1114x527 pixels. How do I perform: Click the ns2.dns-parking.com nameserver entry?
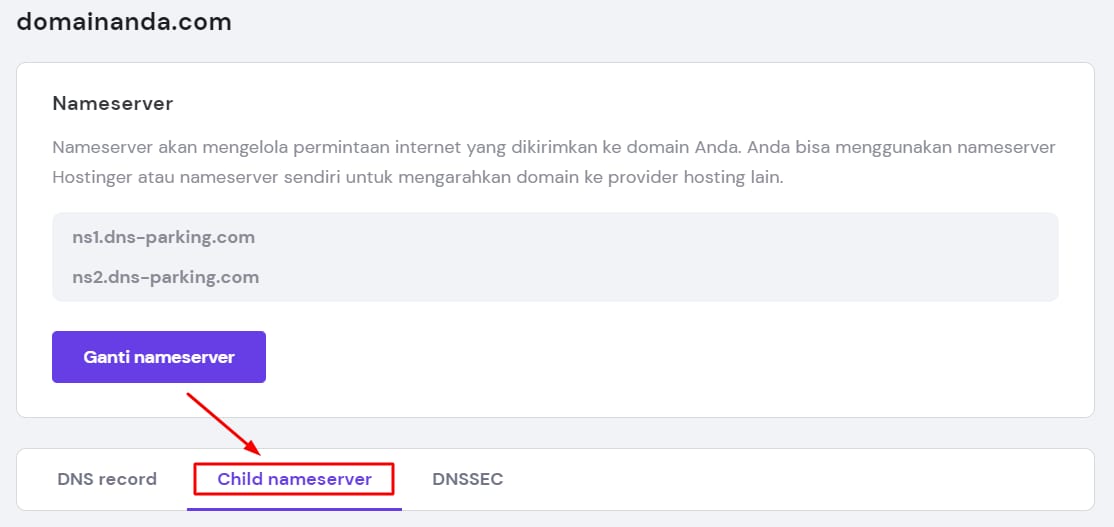click(165, 277)
